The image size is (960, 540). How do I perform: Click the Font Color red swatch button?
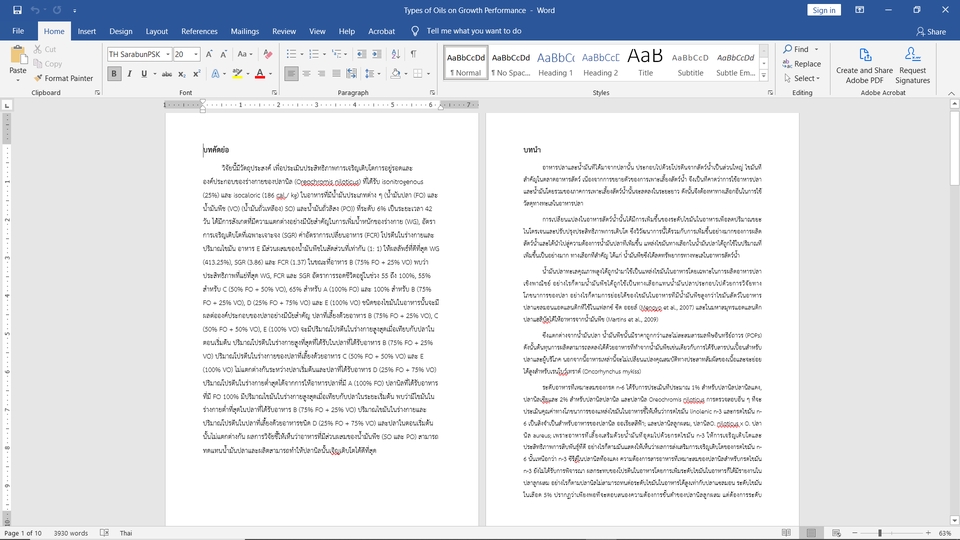(260, 74)
